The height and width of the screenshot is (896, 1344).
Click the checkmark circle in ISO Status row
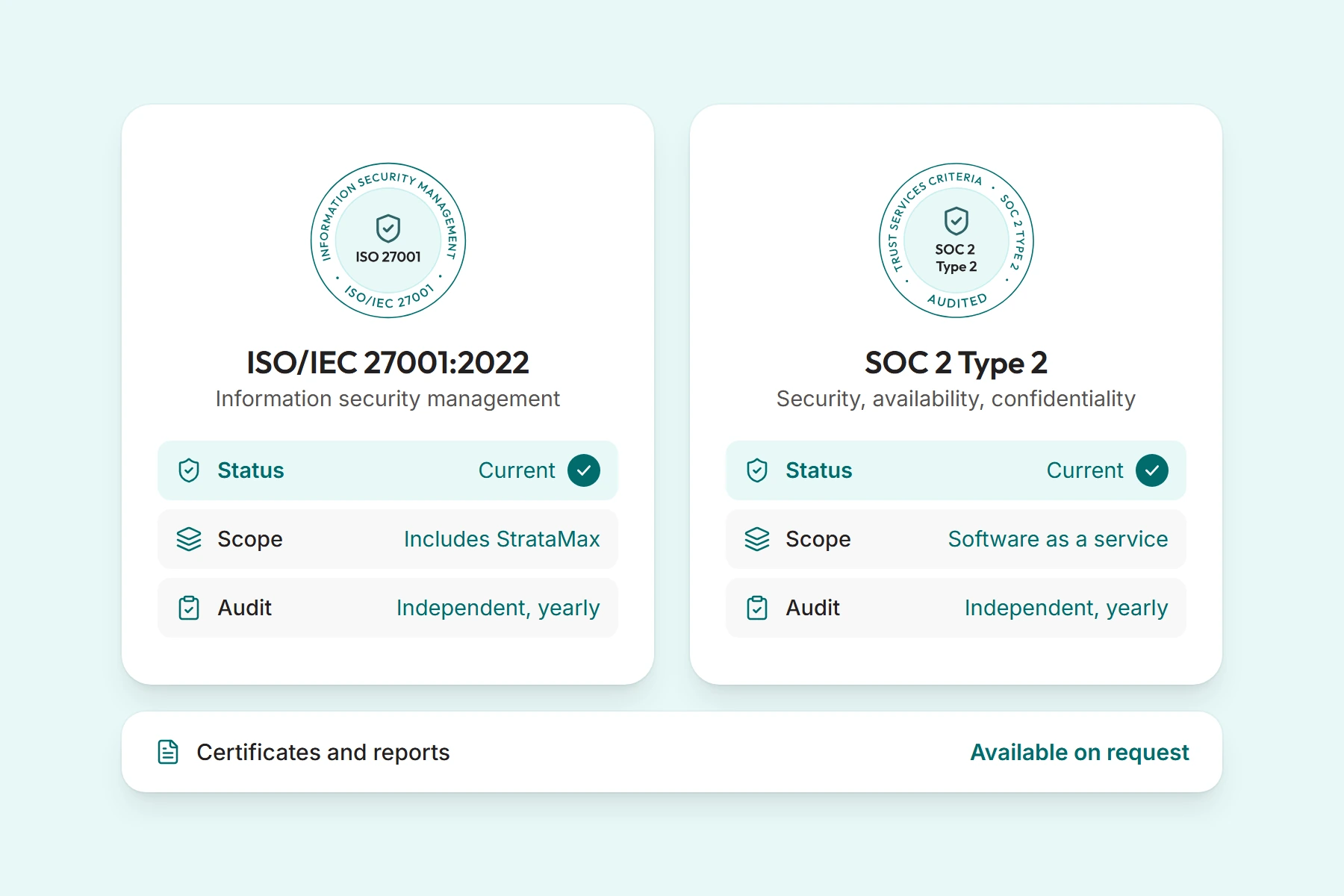pos(584,470)
